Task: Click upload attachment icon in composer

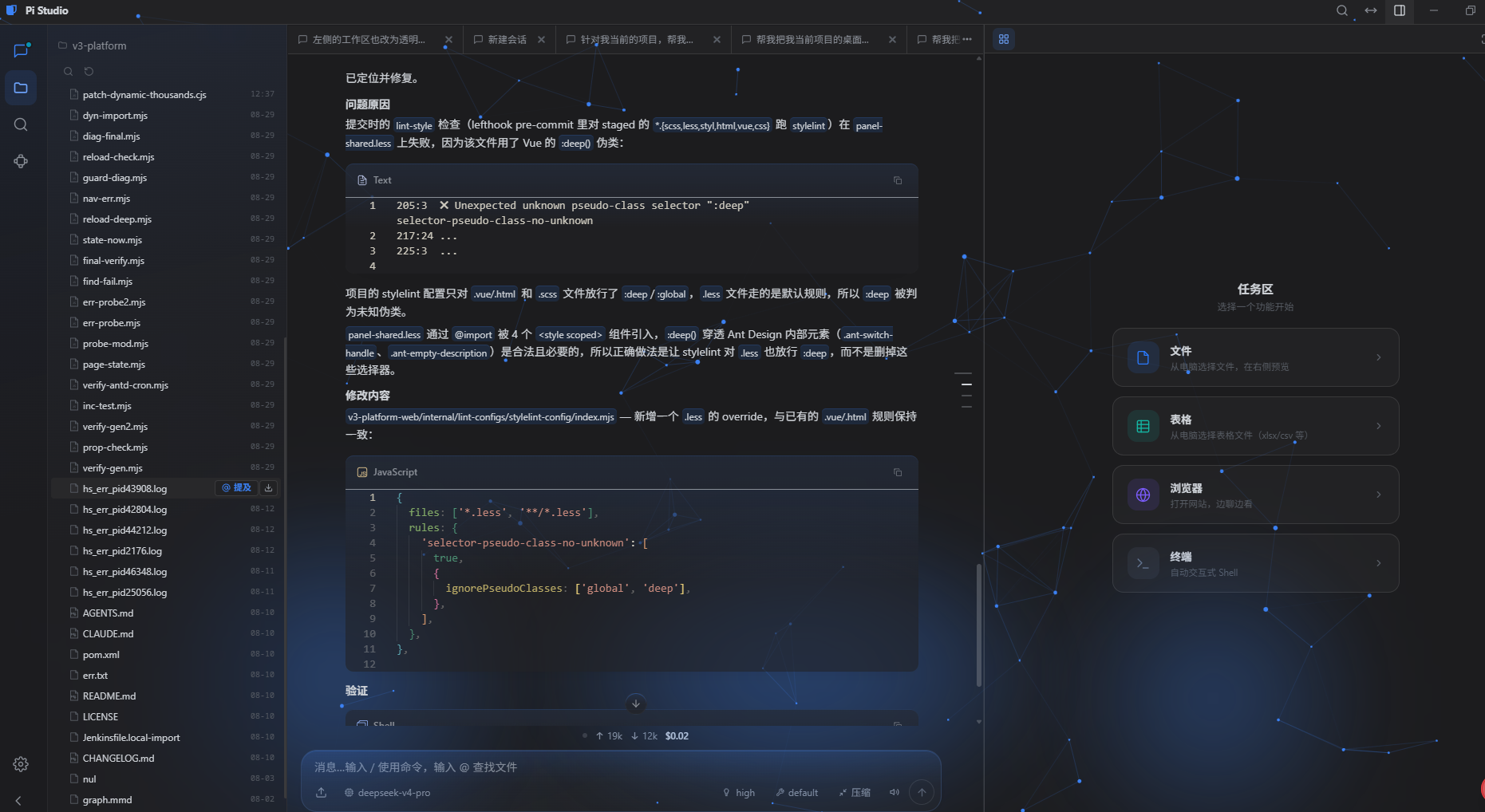Action: click(x=321, y=792)
